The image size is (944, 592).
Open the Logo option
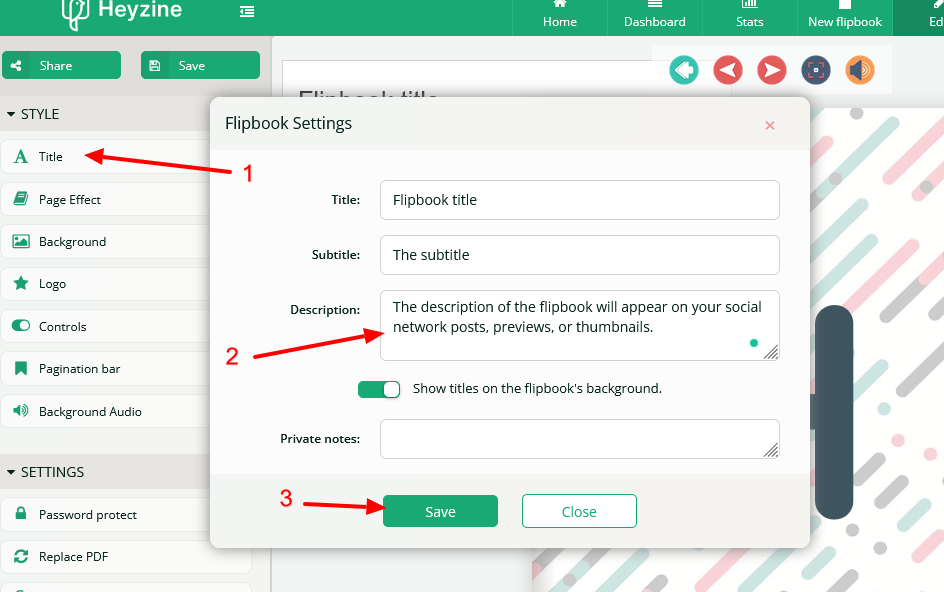(x=105, y=284)
